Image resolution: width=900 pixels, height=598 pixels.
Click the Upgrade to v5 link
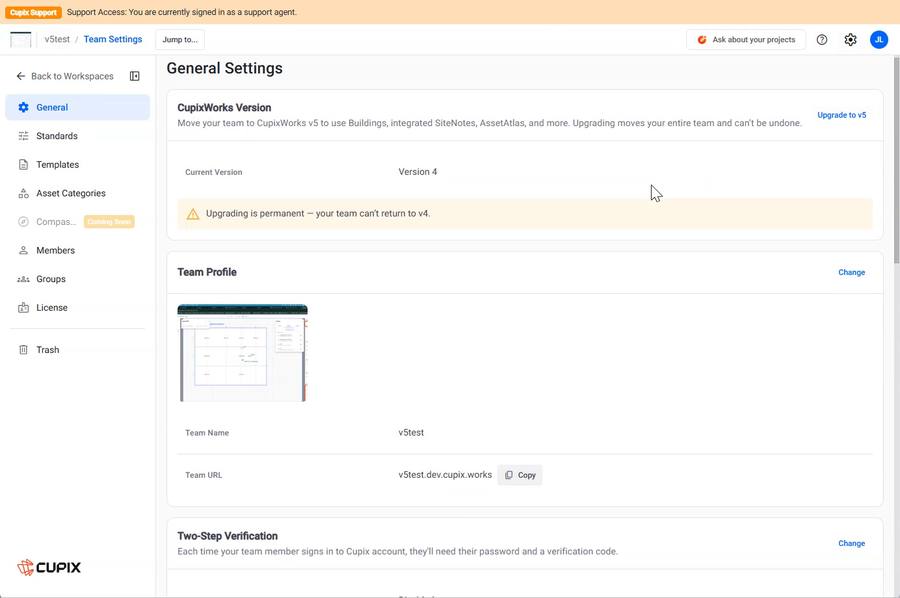841,115
